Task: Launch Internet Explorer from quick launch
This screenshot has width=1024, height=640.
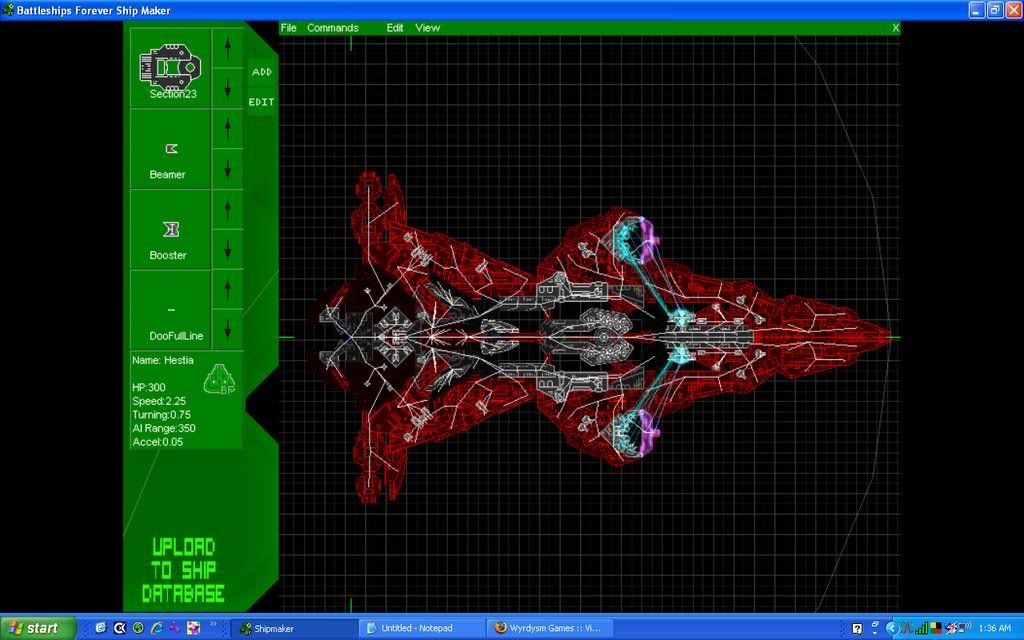Action: pyautogui.click(x=157, y=628)
